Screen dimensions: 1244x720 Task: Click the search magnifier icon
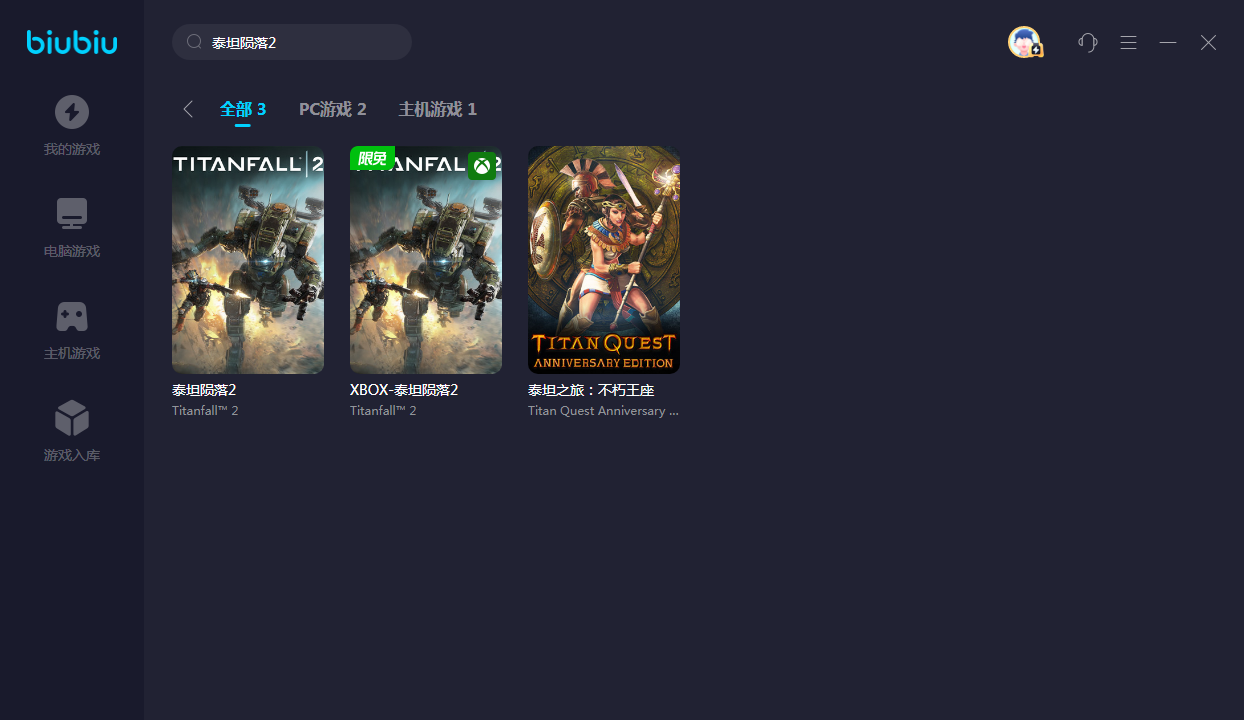[195, 42]
